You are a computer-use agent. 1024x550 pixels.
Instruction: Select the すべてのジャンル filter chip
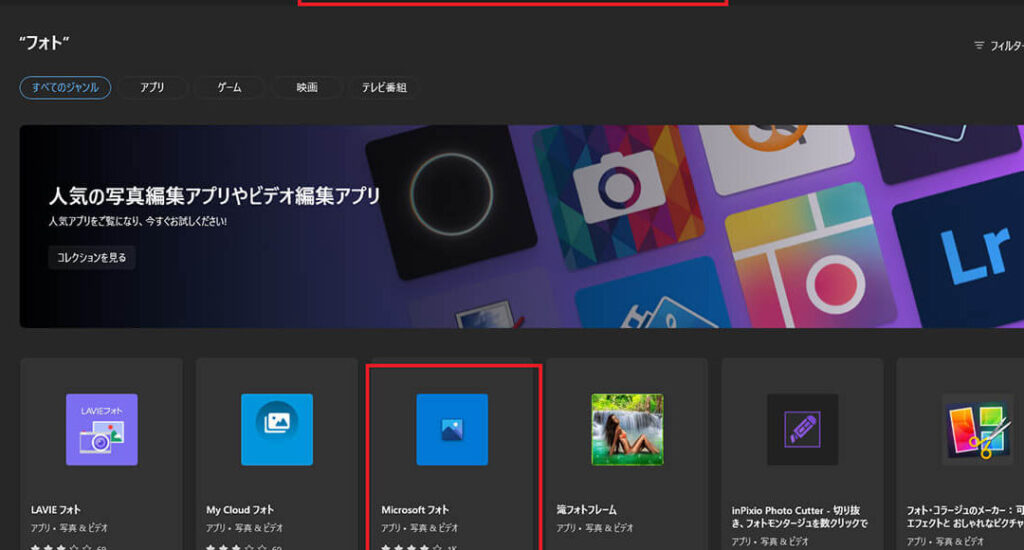(x=65, y=88)
